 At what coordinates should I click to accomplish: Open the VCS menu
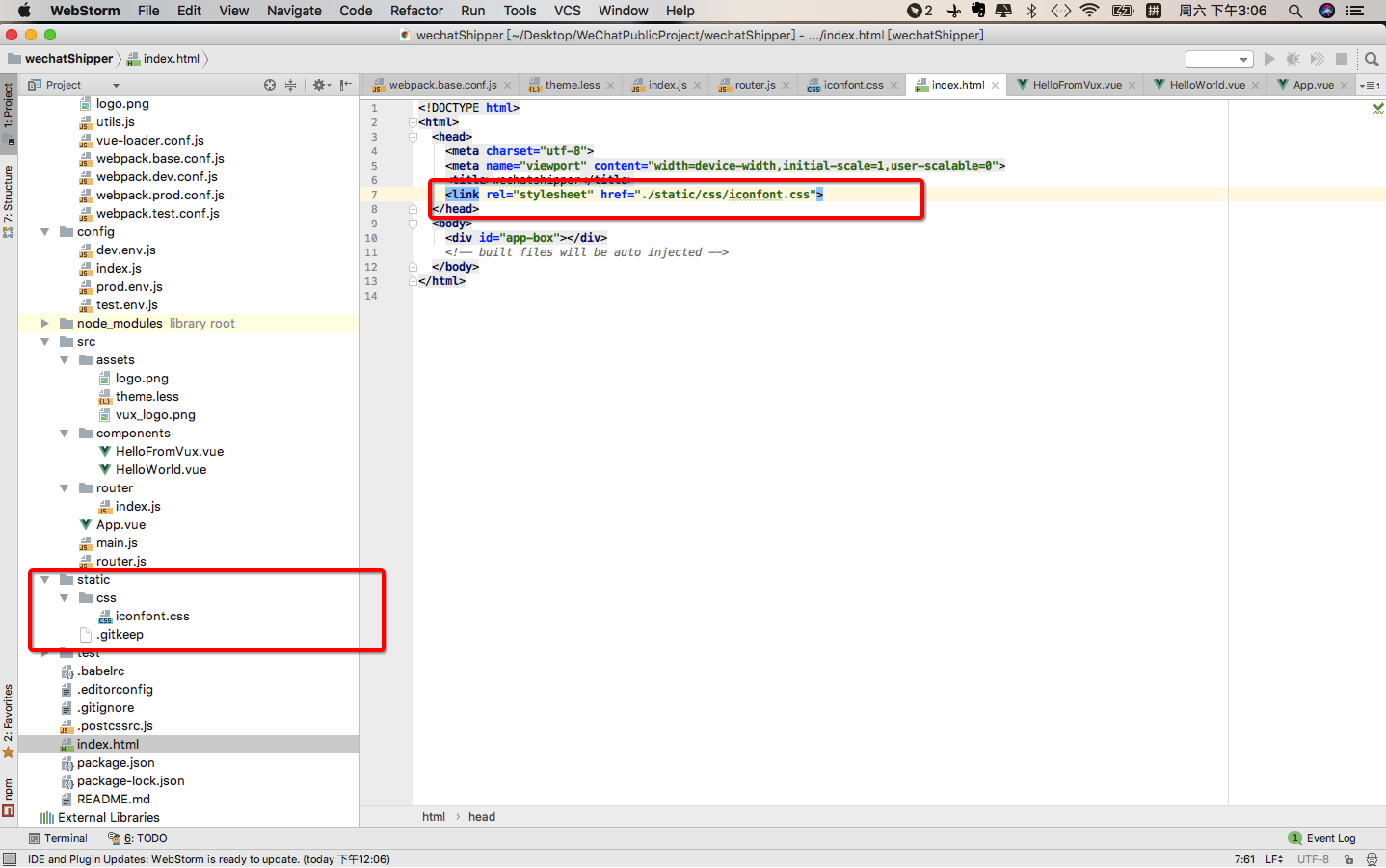pos(568,11)
